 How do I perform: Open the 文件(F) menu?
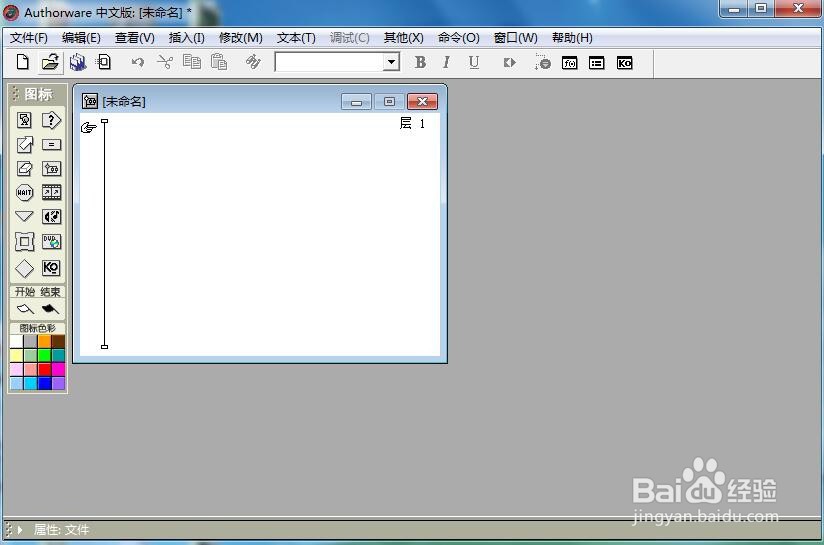pyautogui.click(x=29, y=38)
